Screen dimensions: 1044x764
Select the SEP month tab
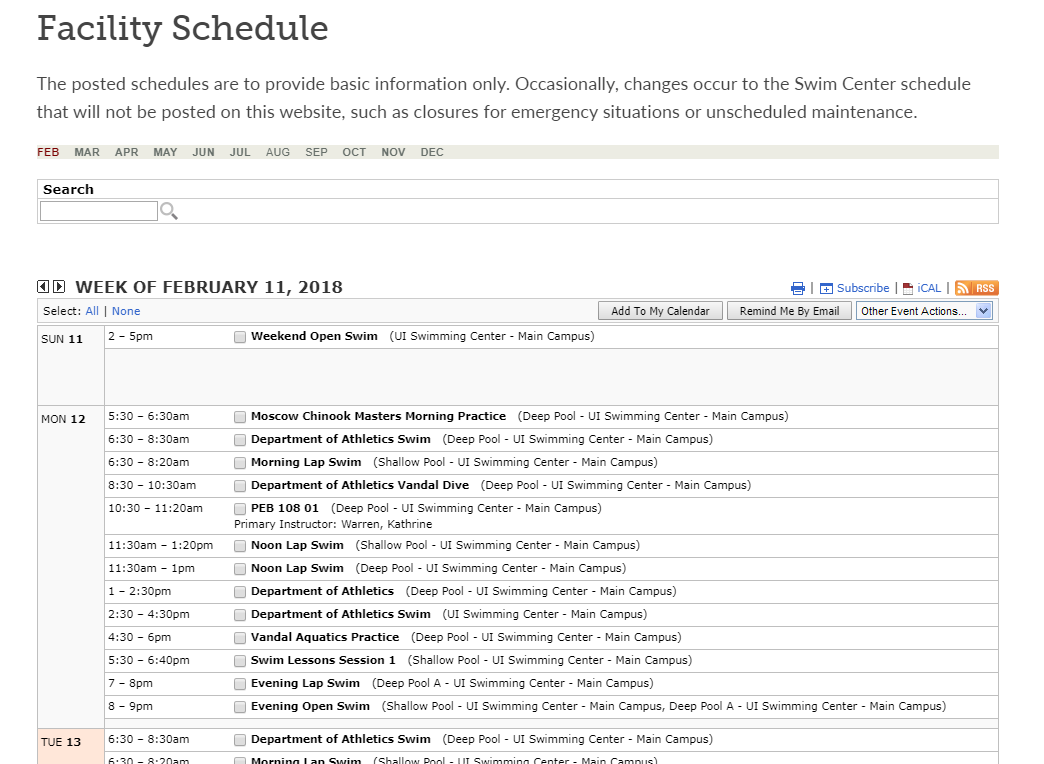316,152
